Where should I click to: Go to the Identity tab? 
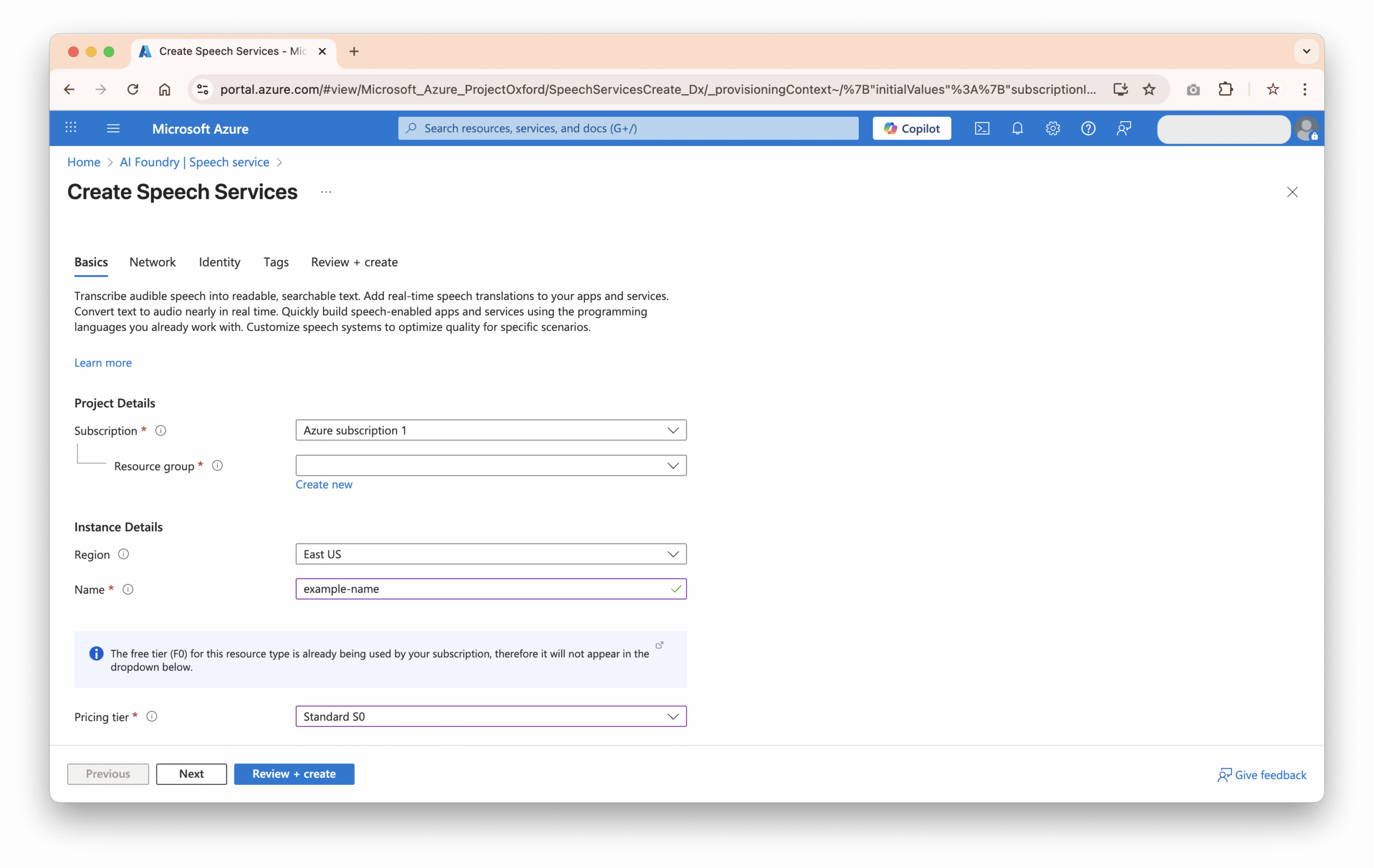click(x=219, y=262)
